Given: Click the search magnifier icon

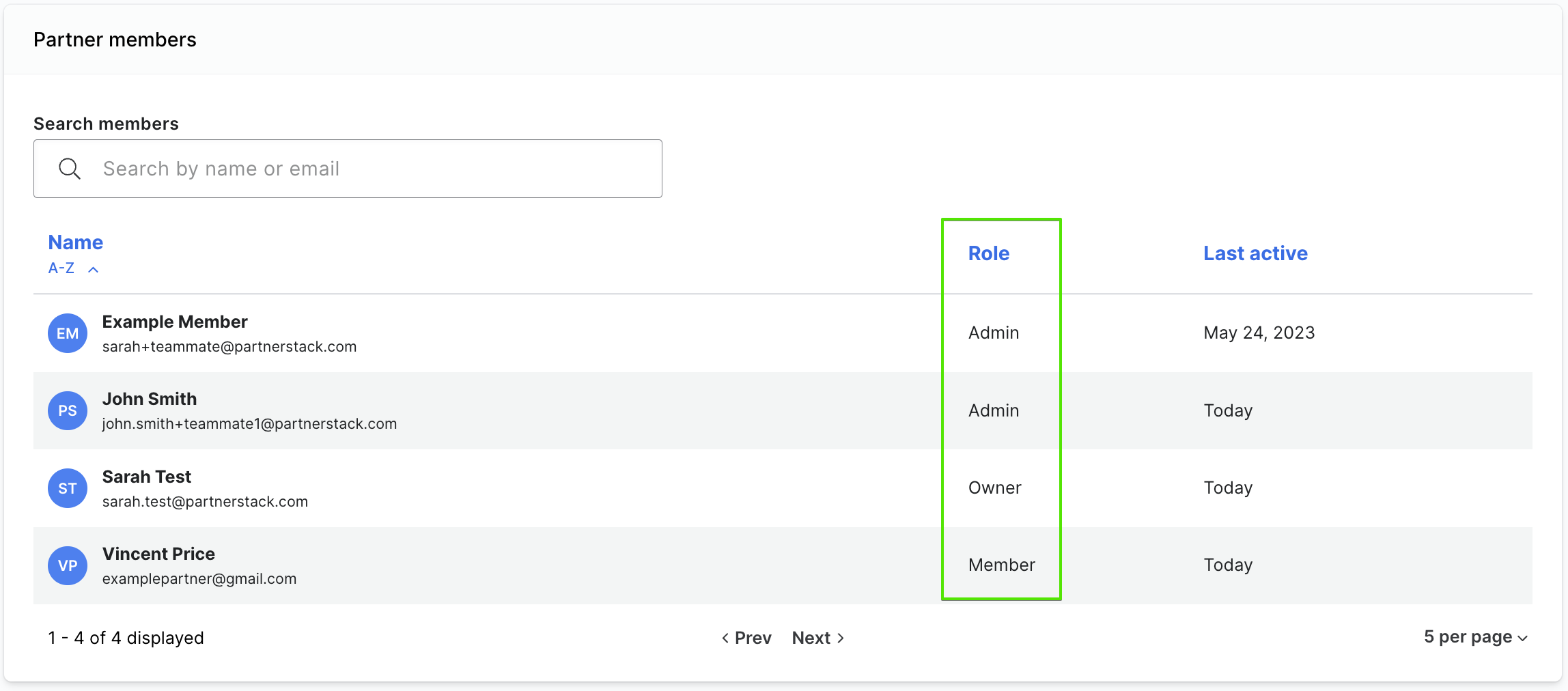Looking at the screenshot, I should [x=70, y=169].
